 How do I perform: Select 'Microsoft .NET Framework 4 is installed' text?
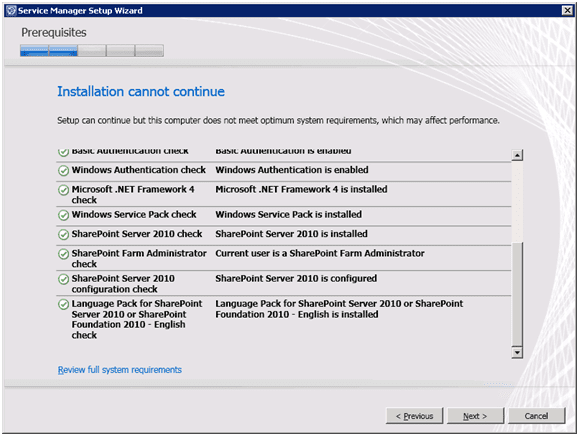click(x=301, y=189)
